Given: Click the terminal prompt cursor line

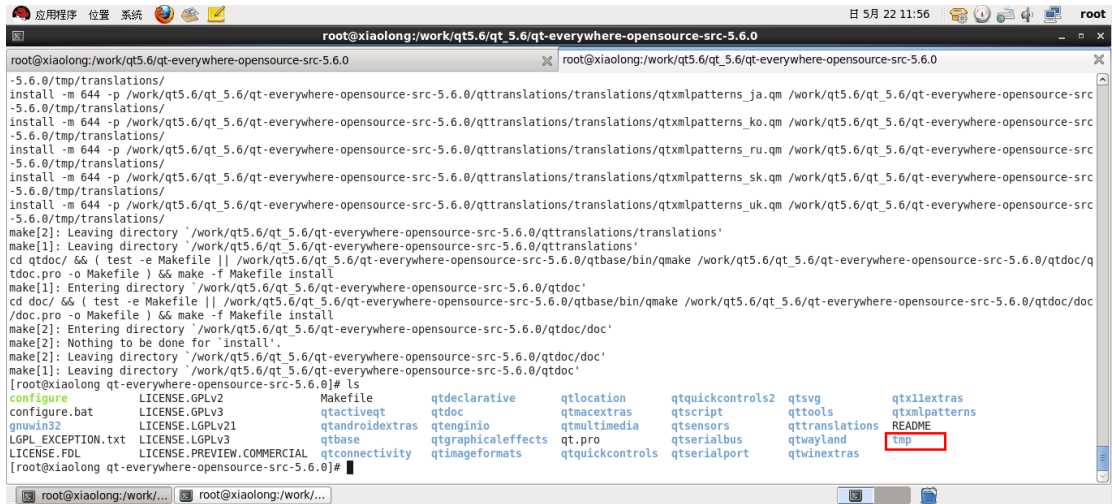Looking at the screenshot, I should click(181, 467).
